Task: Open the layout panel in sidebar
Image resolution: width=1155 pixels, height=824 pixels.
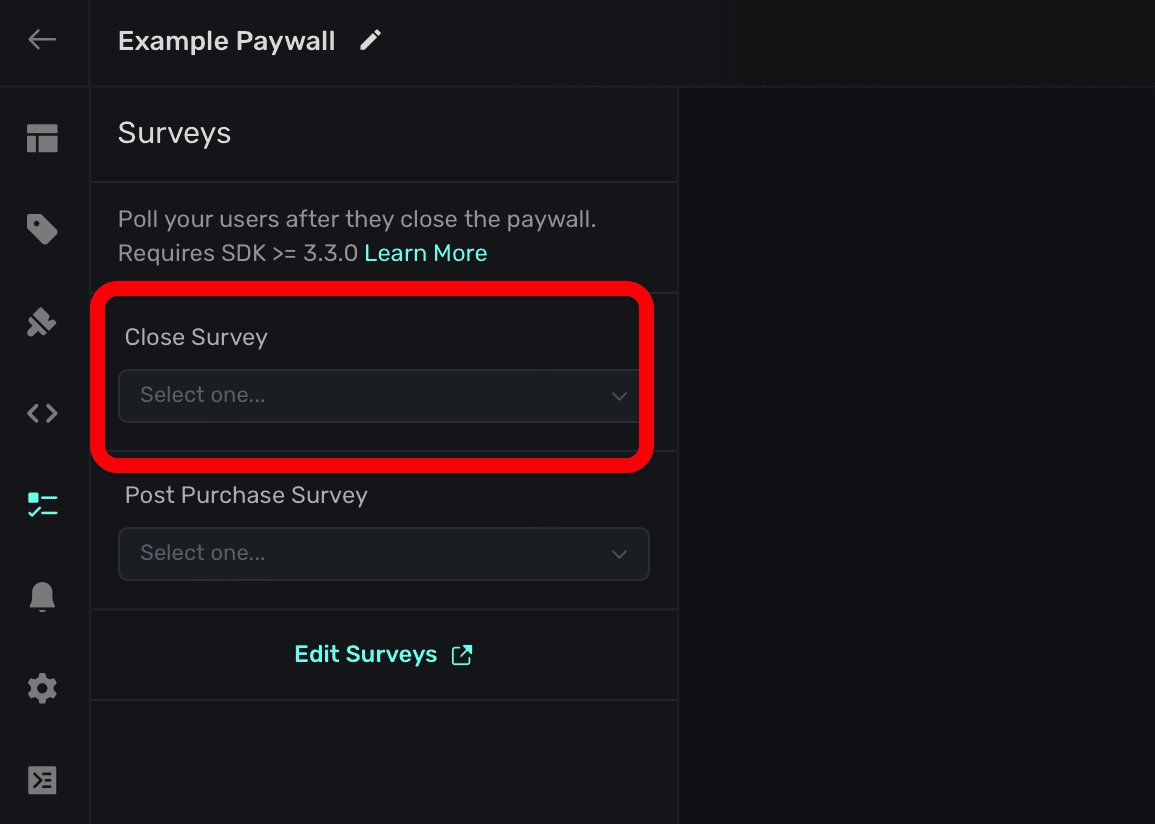Action: click(42, 139)
